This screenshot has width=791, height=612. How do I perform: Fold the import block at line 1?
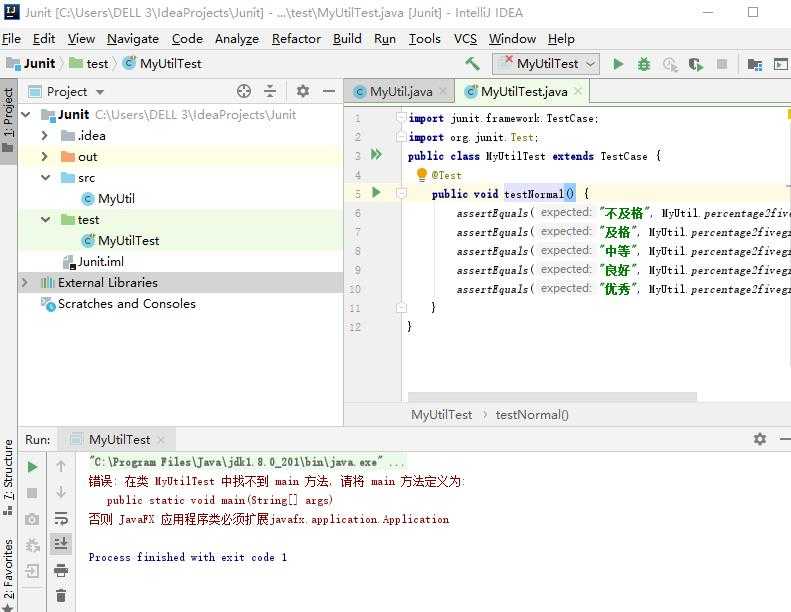[x=401, y=118]
